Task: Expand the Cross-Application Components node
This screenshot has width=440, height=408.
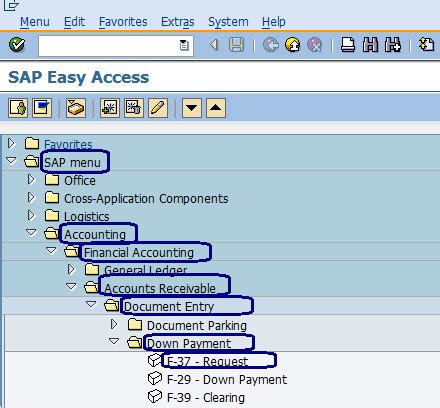Action: 31,197
